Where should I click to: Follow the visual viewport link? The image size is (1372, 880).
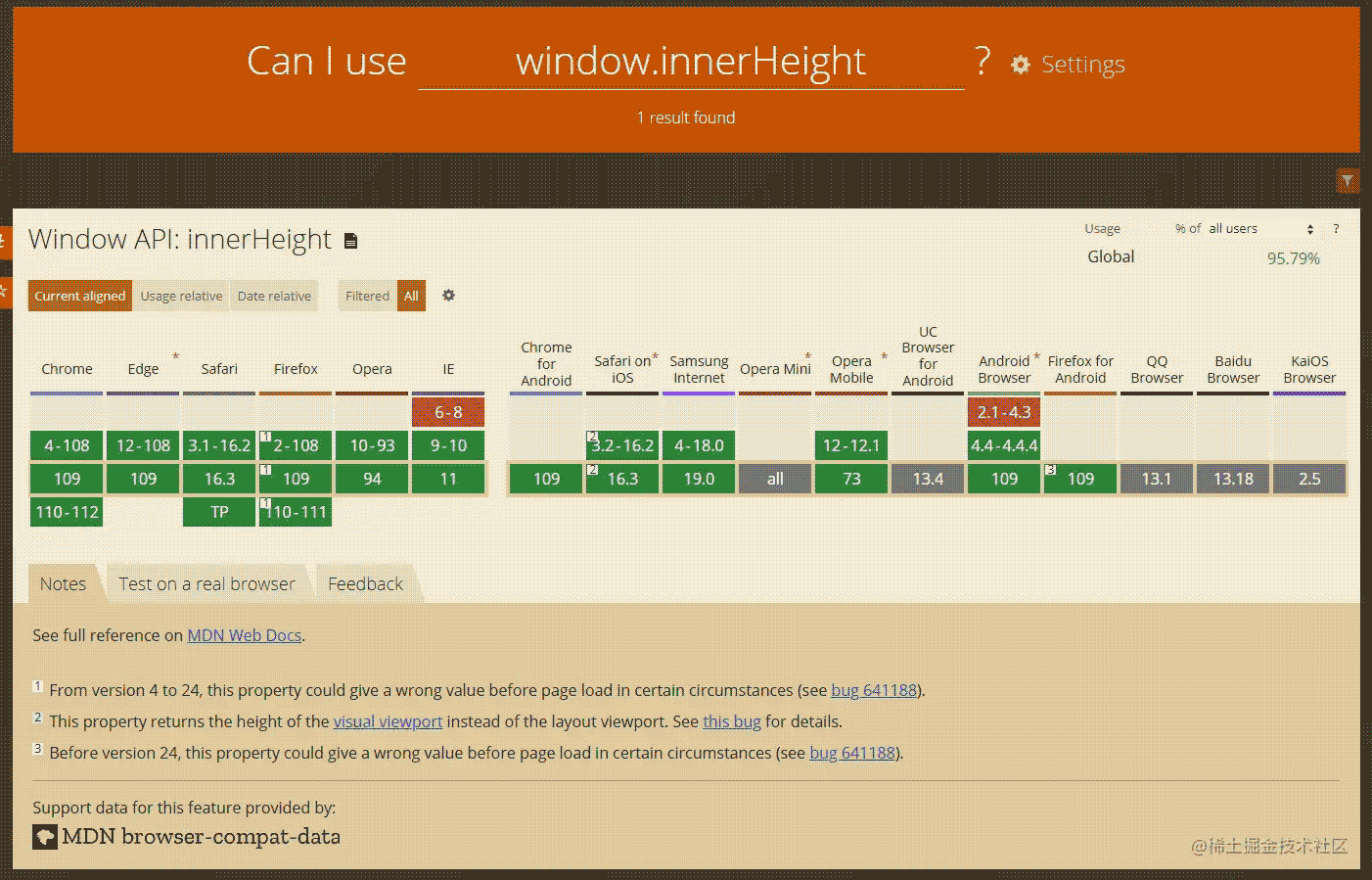coord(388,721)
